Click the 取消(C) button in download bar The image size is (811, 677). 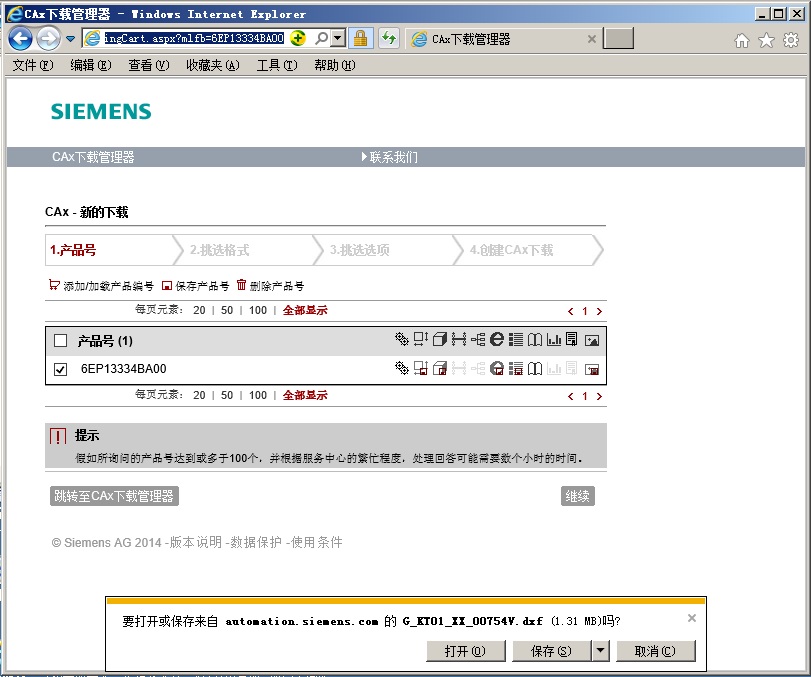(655, 651)
